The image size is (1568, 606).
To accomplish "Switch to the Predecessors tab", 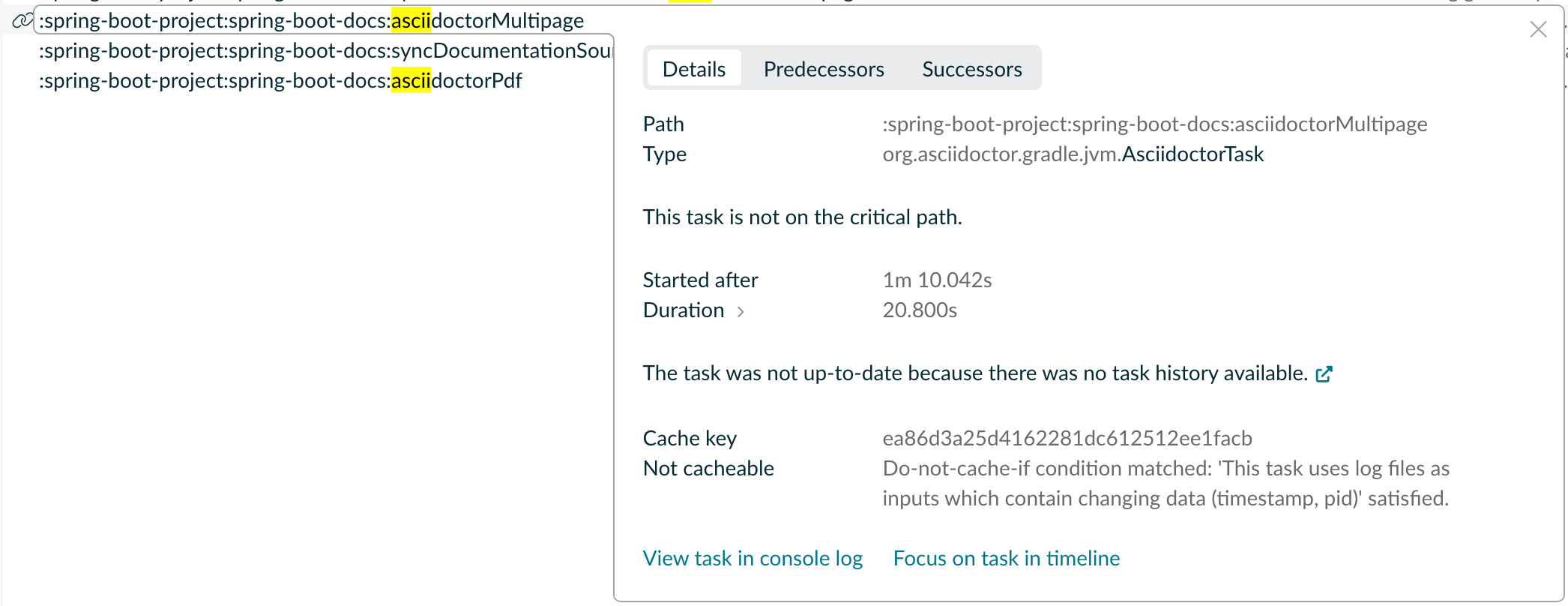I will (x=824, y=69).
